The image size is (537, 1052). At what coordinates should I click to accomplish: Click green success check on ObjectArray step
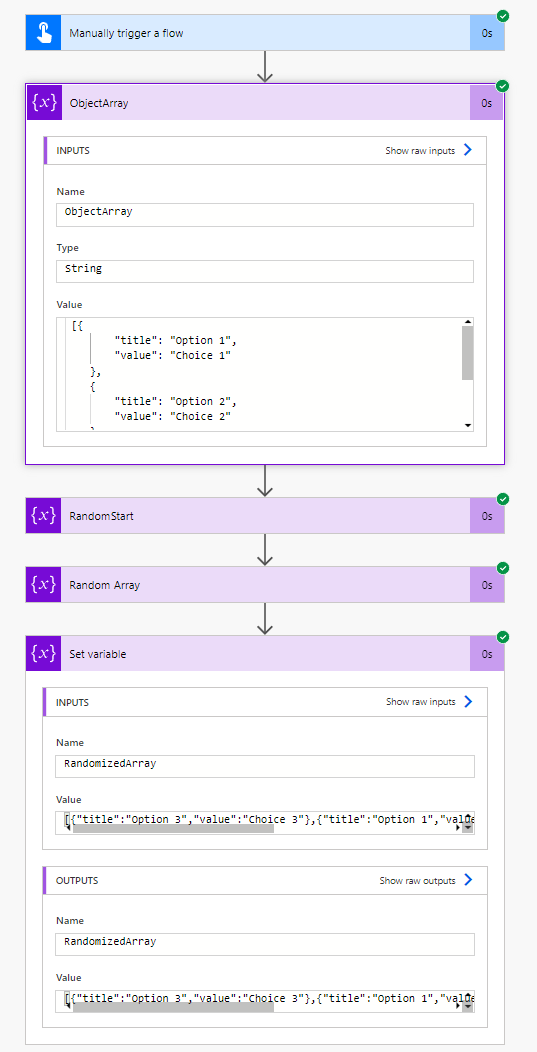tap(503, 85)
